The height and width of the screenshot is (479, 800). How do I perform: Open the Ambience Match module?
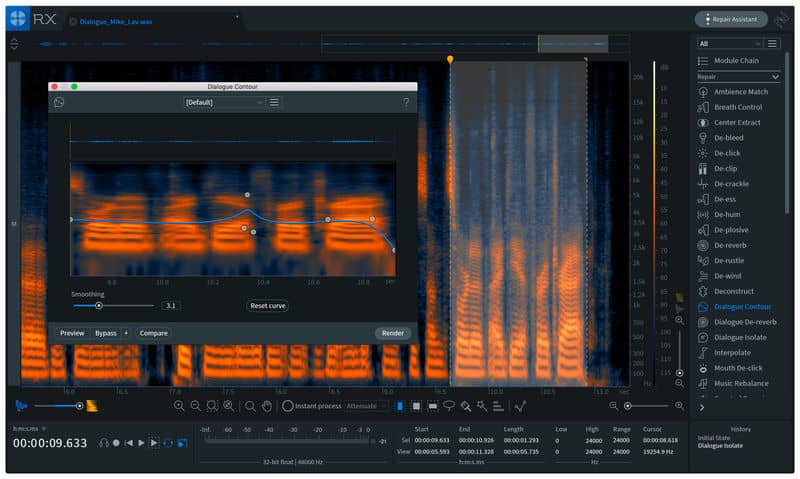[x=733, y=92]
